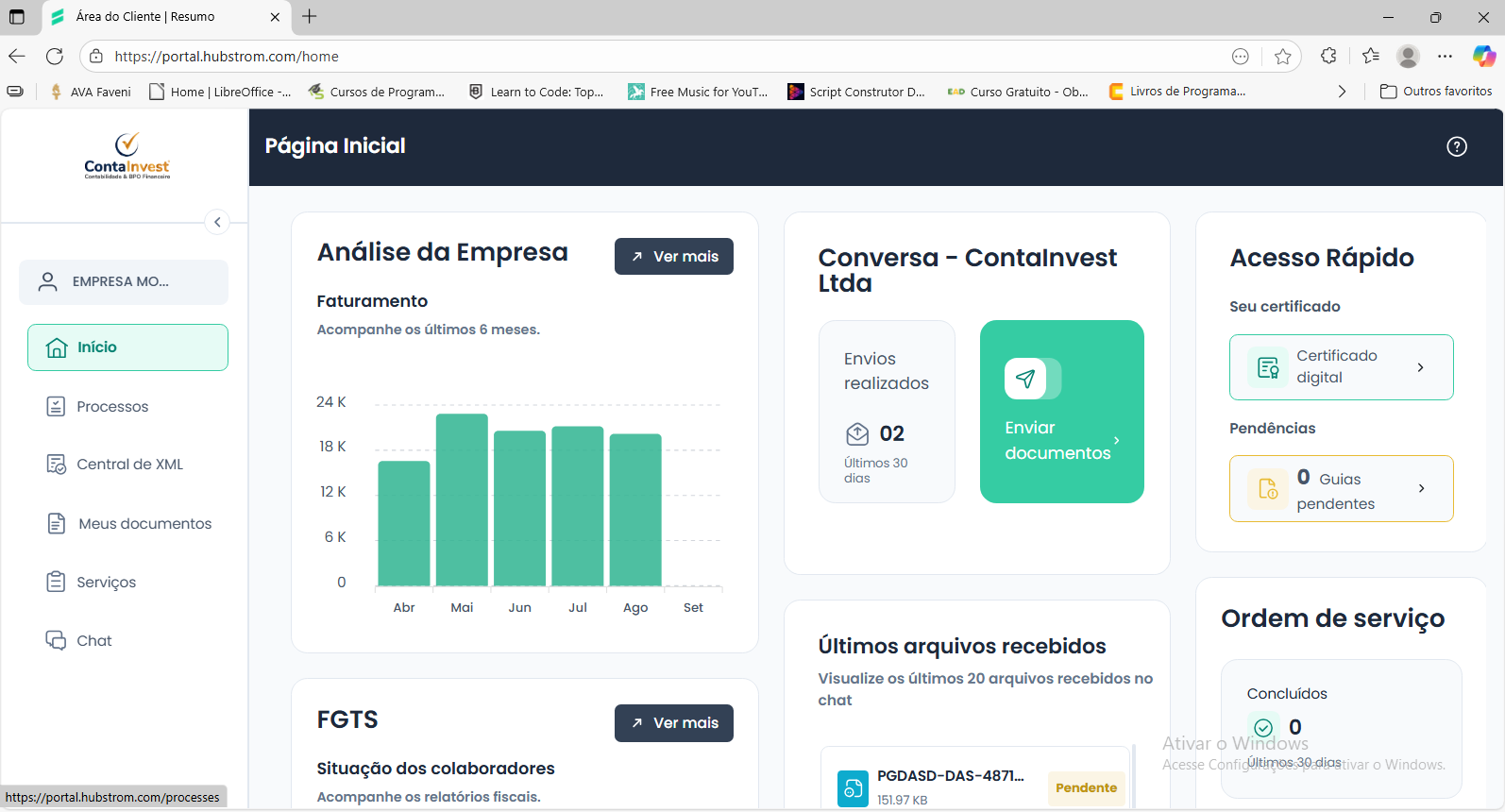Click the bookmarks bar toggle icon

pos(15,92)
